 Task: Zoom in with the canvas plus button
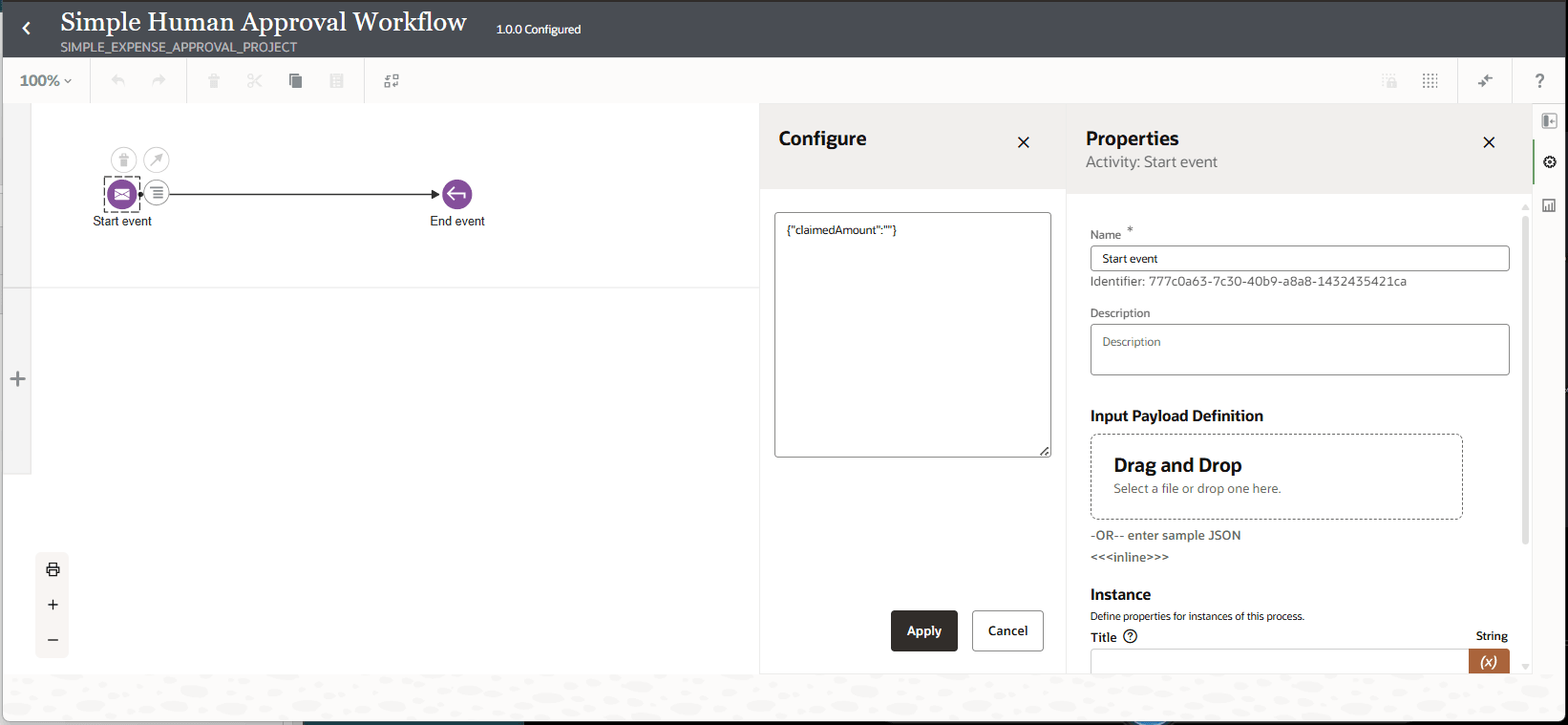click(x=53, y=605)
